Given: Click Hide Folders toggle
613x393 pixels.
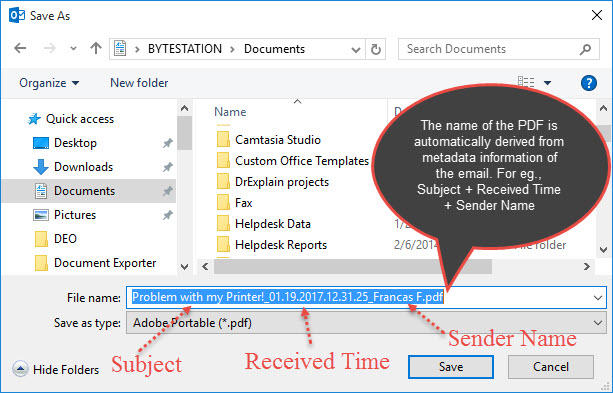Looking at the screenshot, I should click(x=56, y=369).
